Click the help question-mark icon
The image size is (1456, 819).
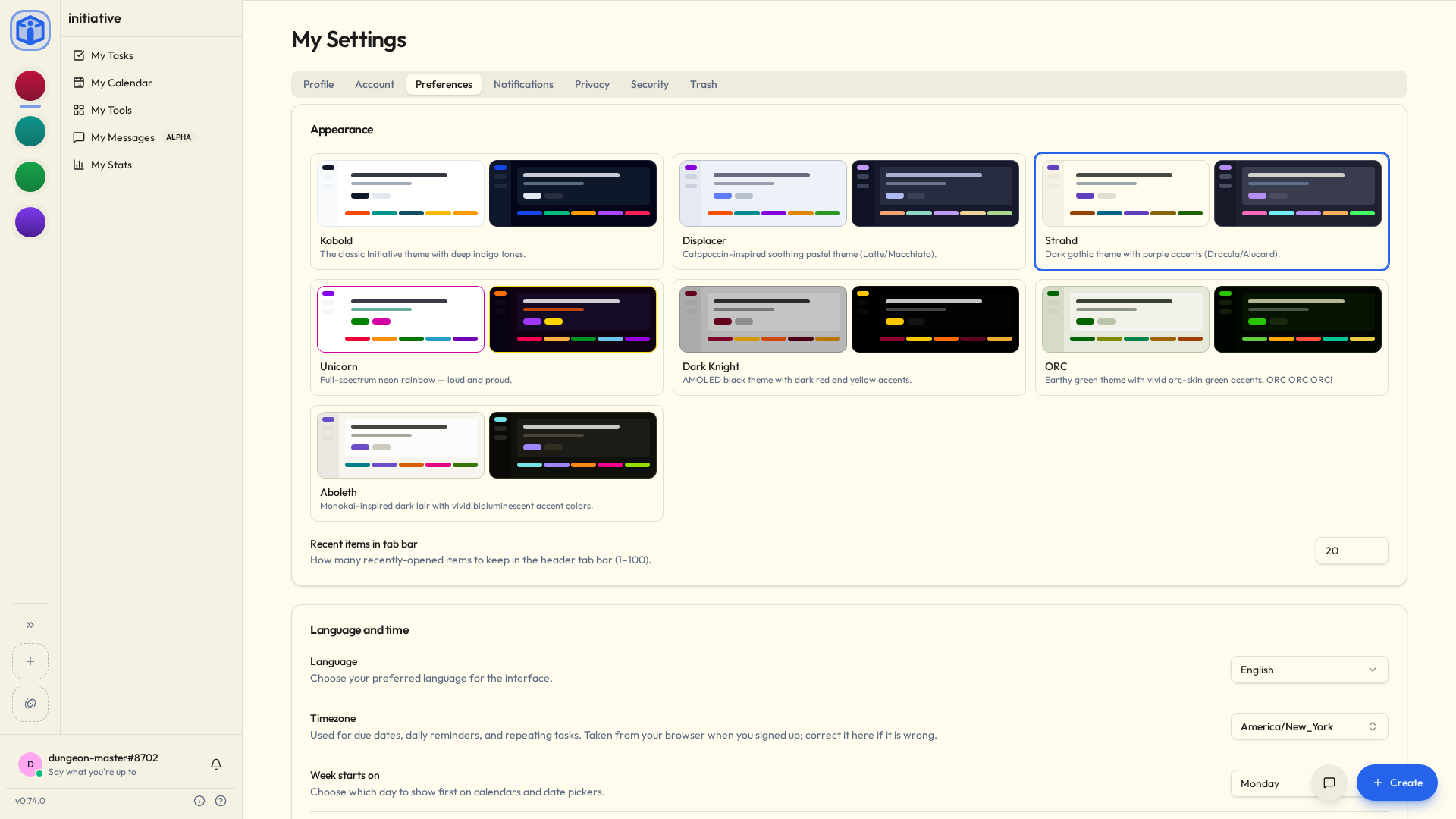pyautogui.click(x=221, y=801)
